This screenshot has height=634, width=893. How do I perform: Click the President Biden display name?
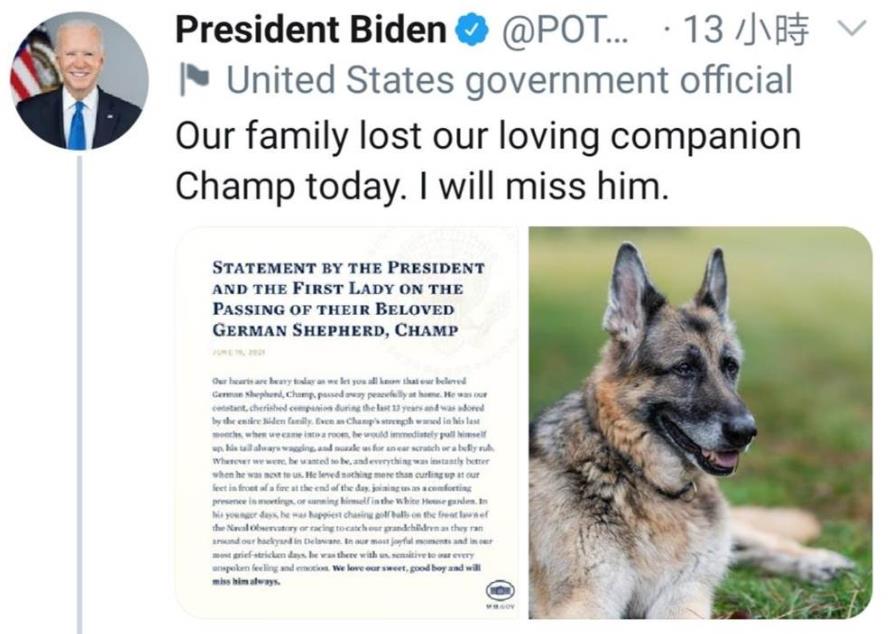tap(310, 31)
